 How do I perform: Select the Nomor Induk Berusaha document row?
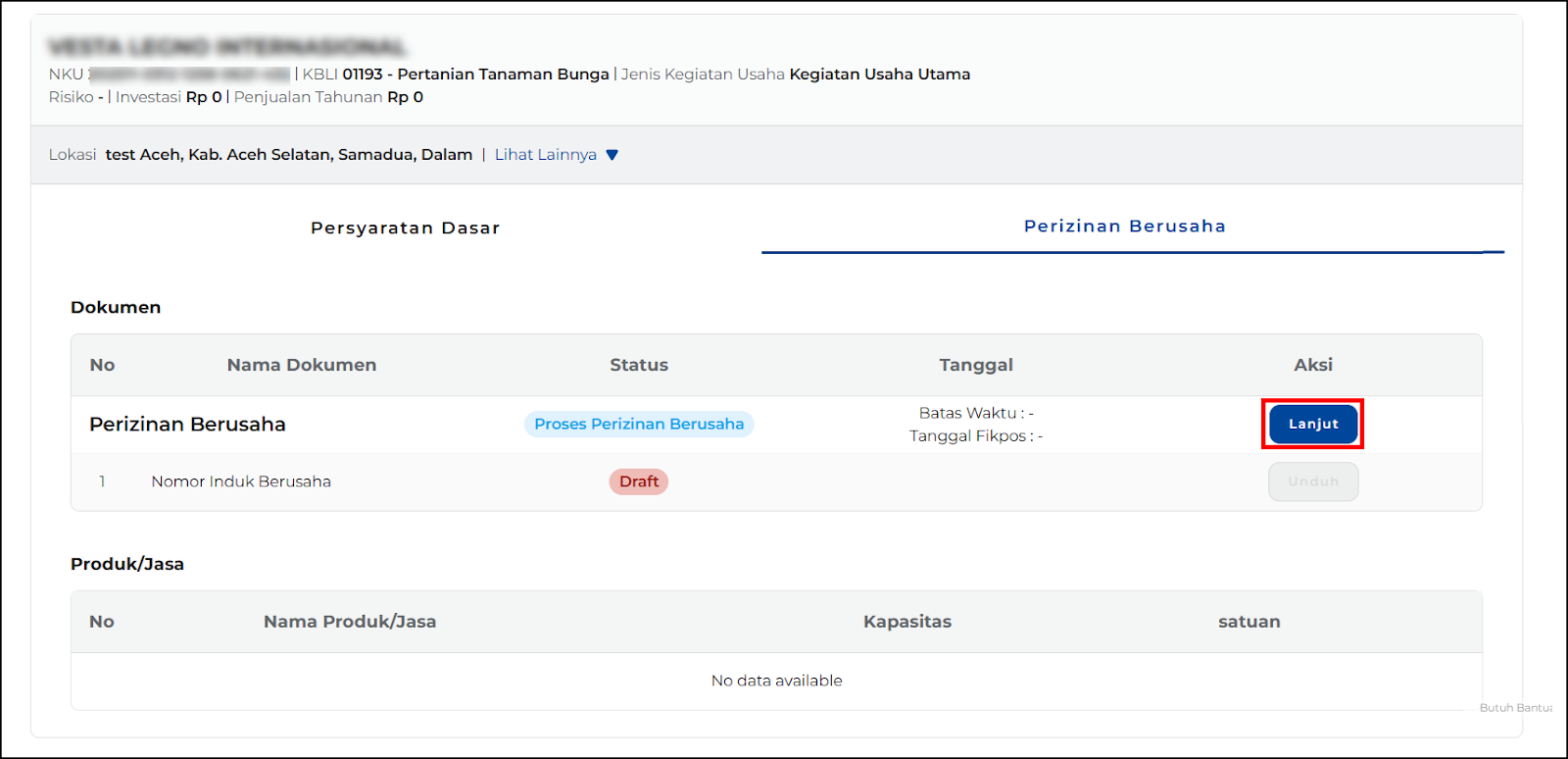tap(241, 481)
